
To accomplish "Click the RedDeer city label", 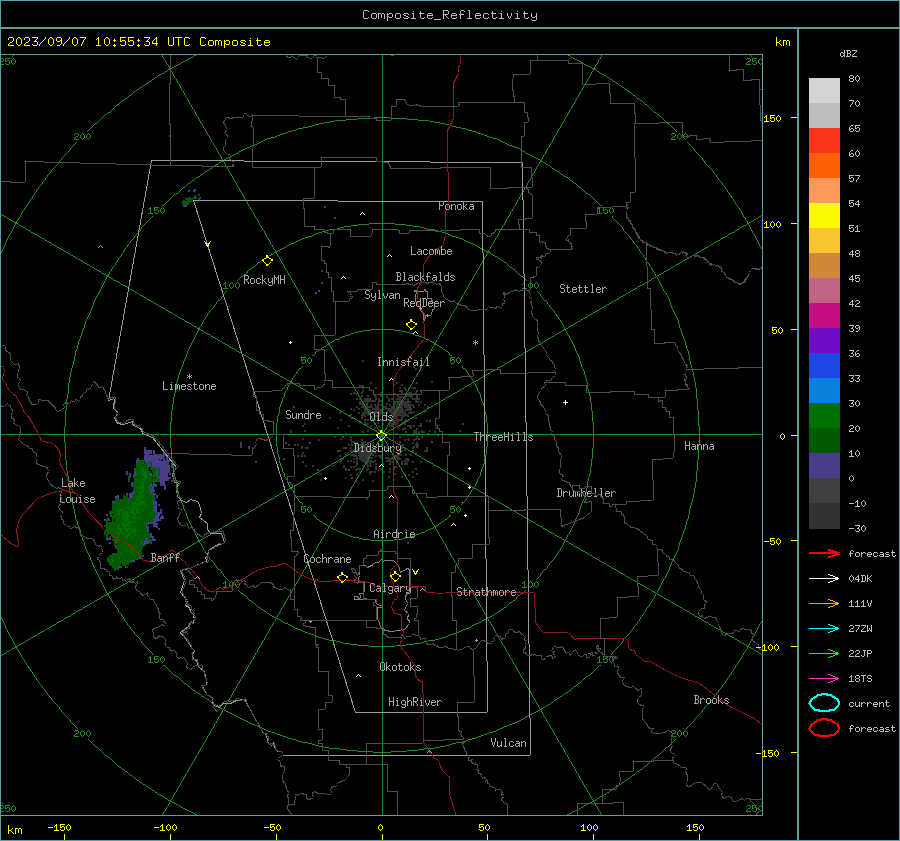I will pos(424,303).
